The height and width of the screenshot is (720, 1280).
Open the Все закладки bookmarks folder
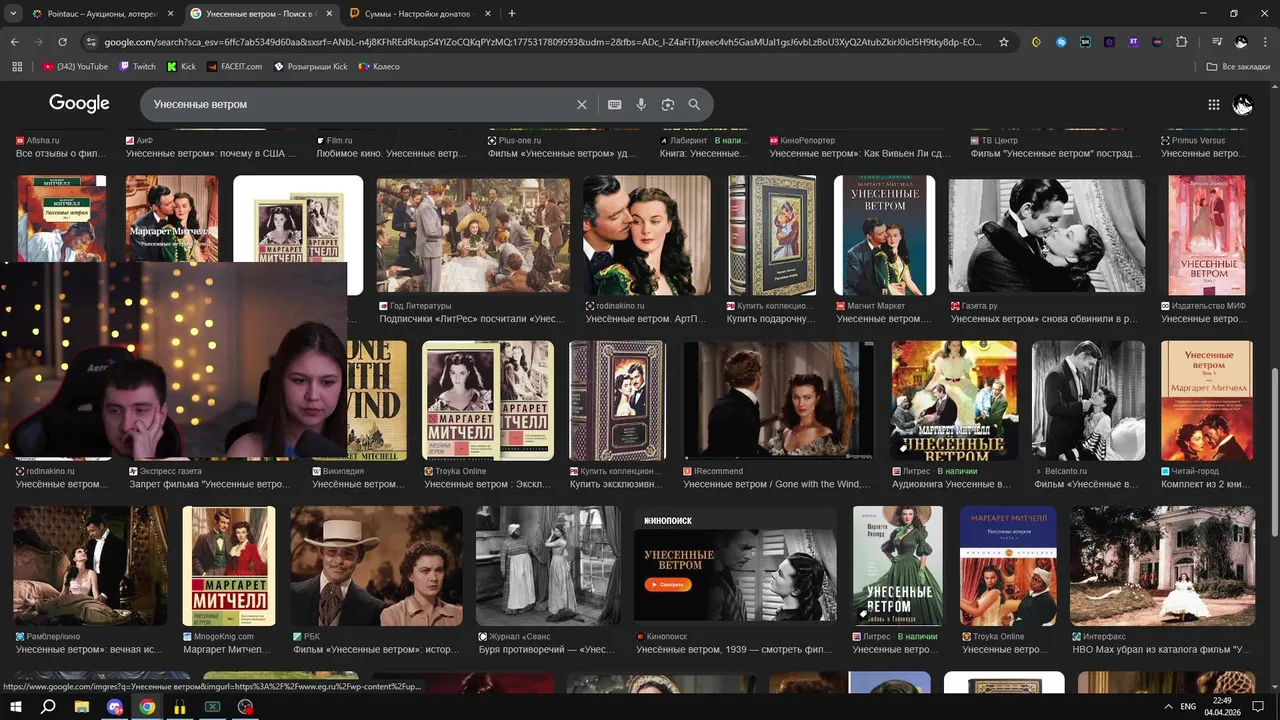point(1238,66)
